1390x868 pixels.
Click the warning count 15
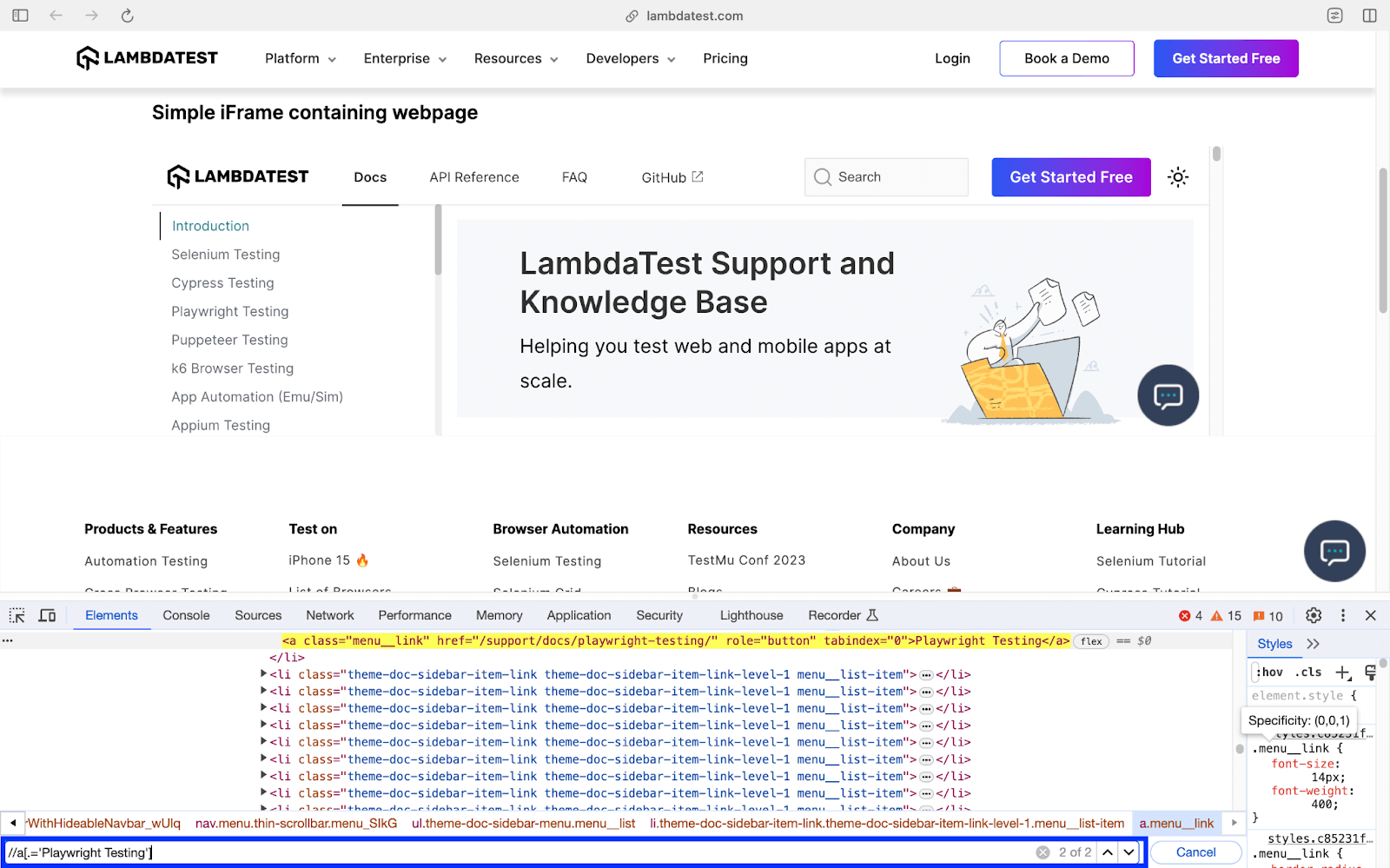pos(1227,616)
